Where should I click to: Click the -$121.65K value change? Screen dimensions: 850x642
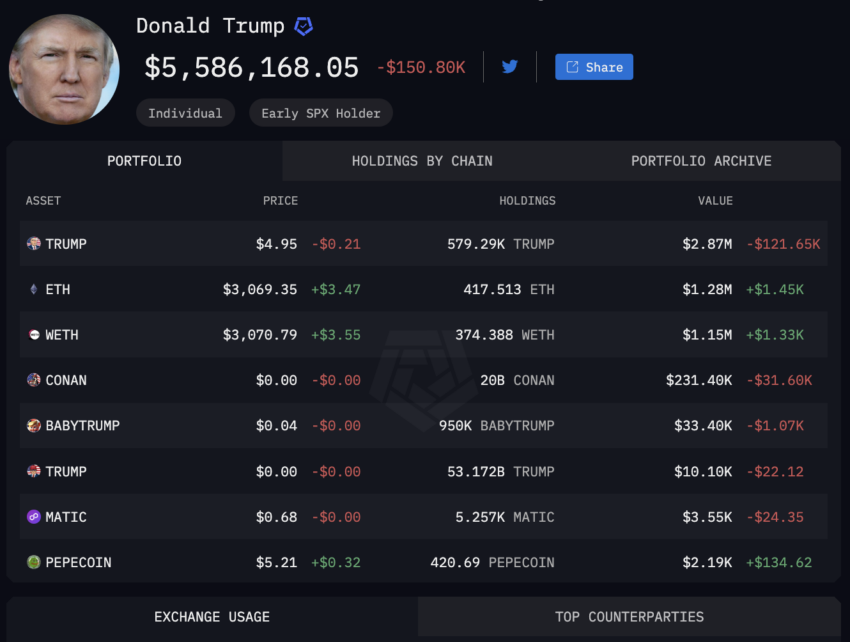(x=783, y=244)
